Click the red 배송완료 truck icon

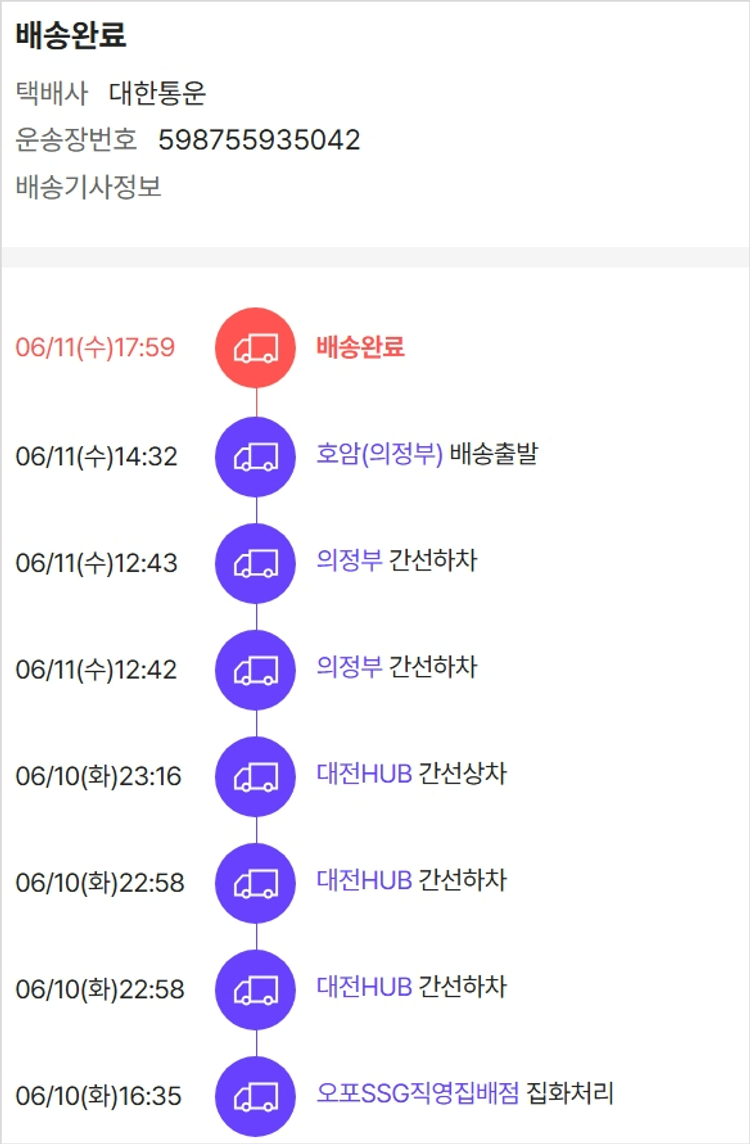(256, 348)
